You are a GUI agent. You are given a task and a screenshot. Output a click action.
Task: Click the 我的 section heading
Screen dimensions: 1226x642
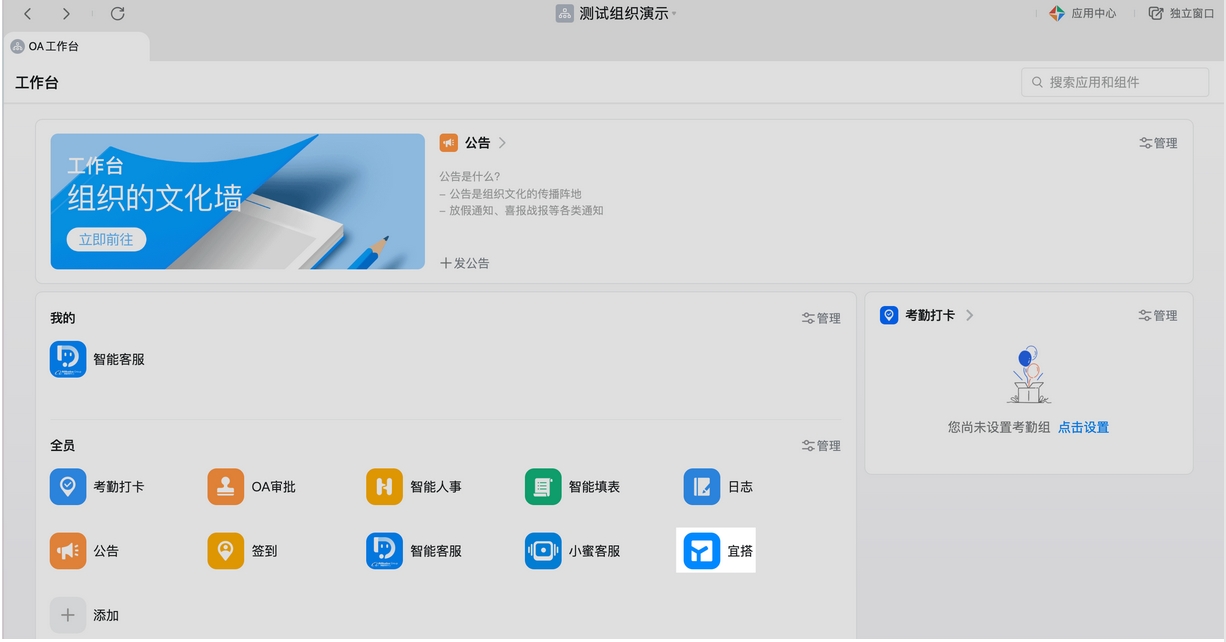[63, 318]
